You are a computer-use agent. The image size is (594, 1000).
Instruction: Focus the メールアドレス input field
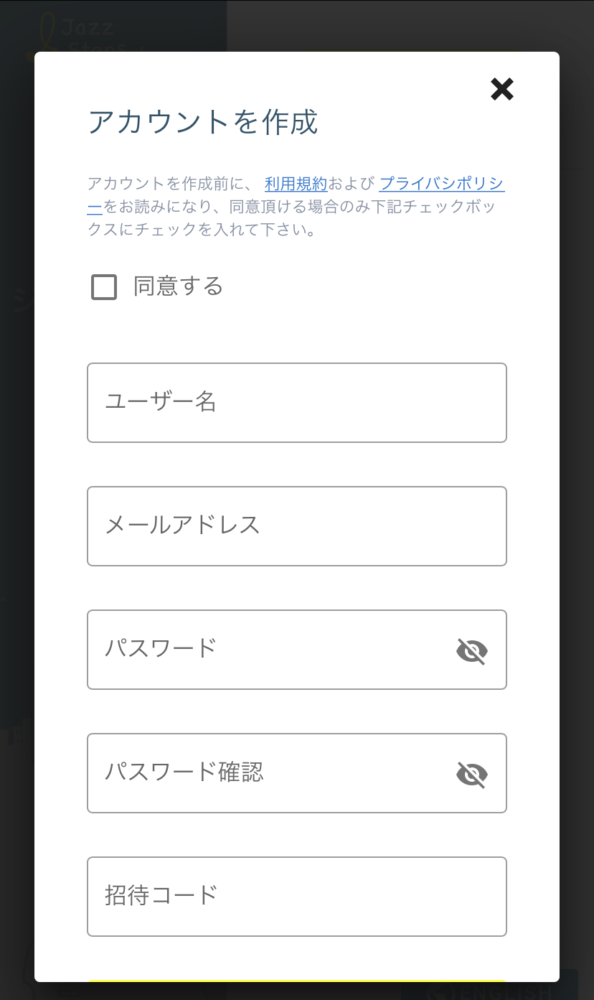[x=297, y=526]
